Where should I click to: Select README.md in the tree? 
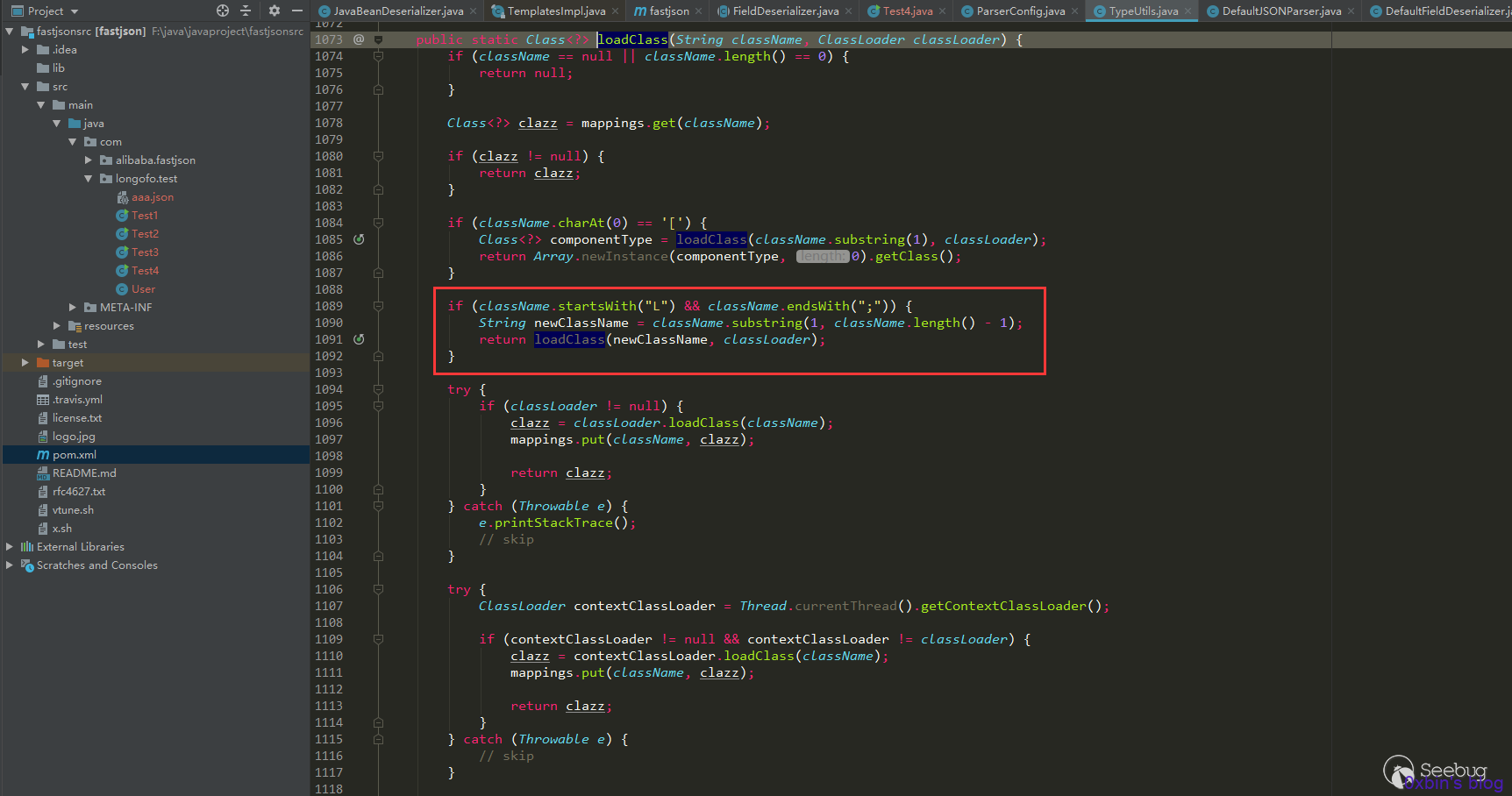(83, 473)
